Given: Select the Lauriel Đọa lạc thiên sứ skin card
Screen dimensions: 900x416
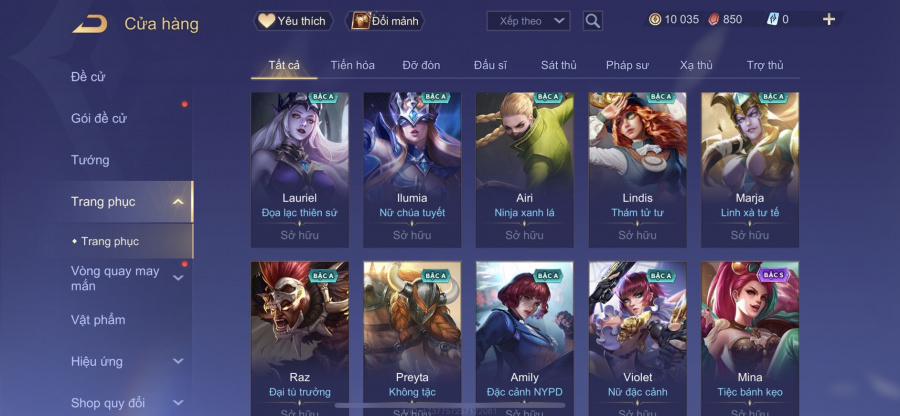Looking at the screenshot, I should (300, 170).
